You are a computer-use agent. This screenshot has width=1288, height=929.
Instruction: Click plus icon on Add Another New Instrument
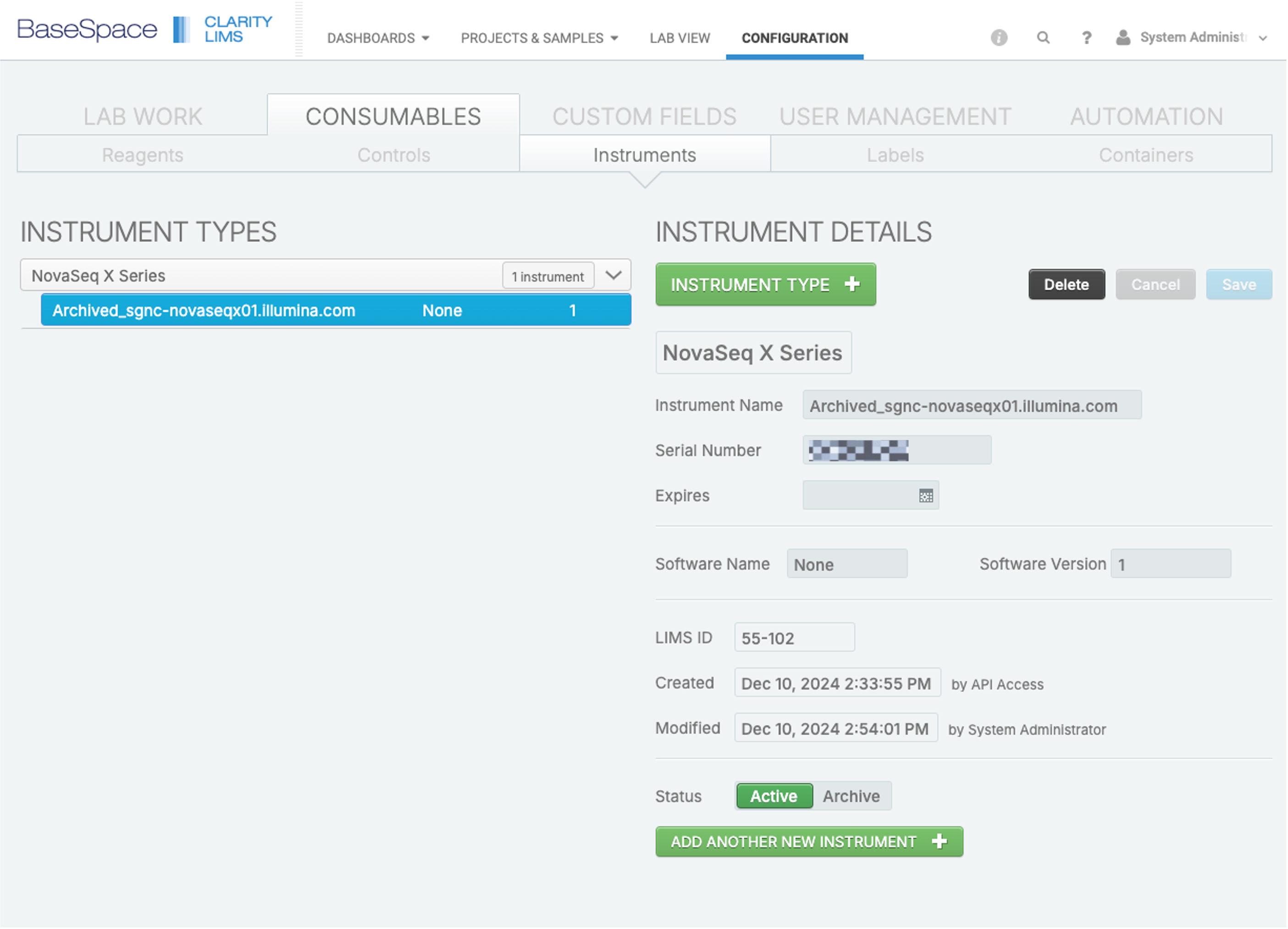click(940, 841)
